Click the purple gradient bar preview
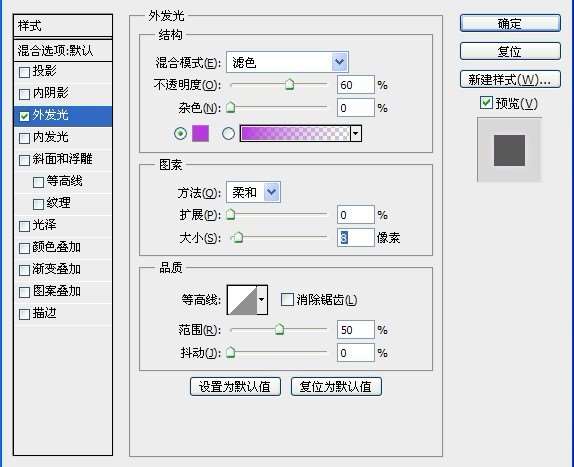 pos(295,133)
